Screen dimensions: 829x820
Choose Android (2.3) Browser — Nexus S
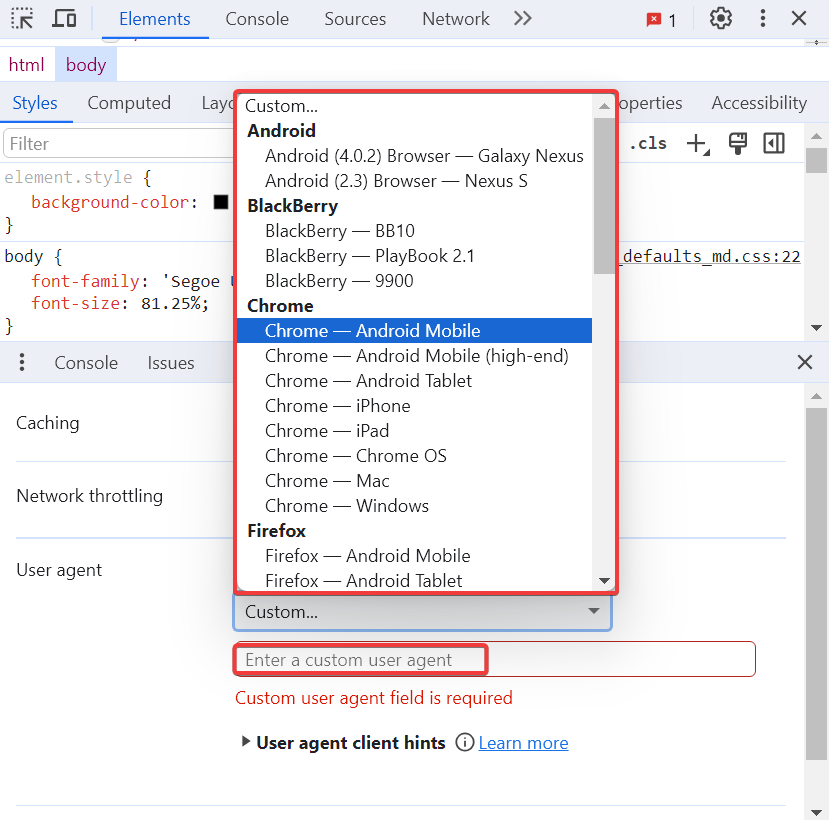(x=414, y=181)
